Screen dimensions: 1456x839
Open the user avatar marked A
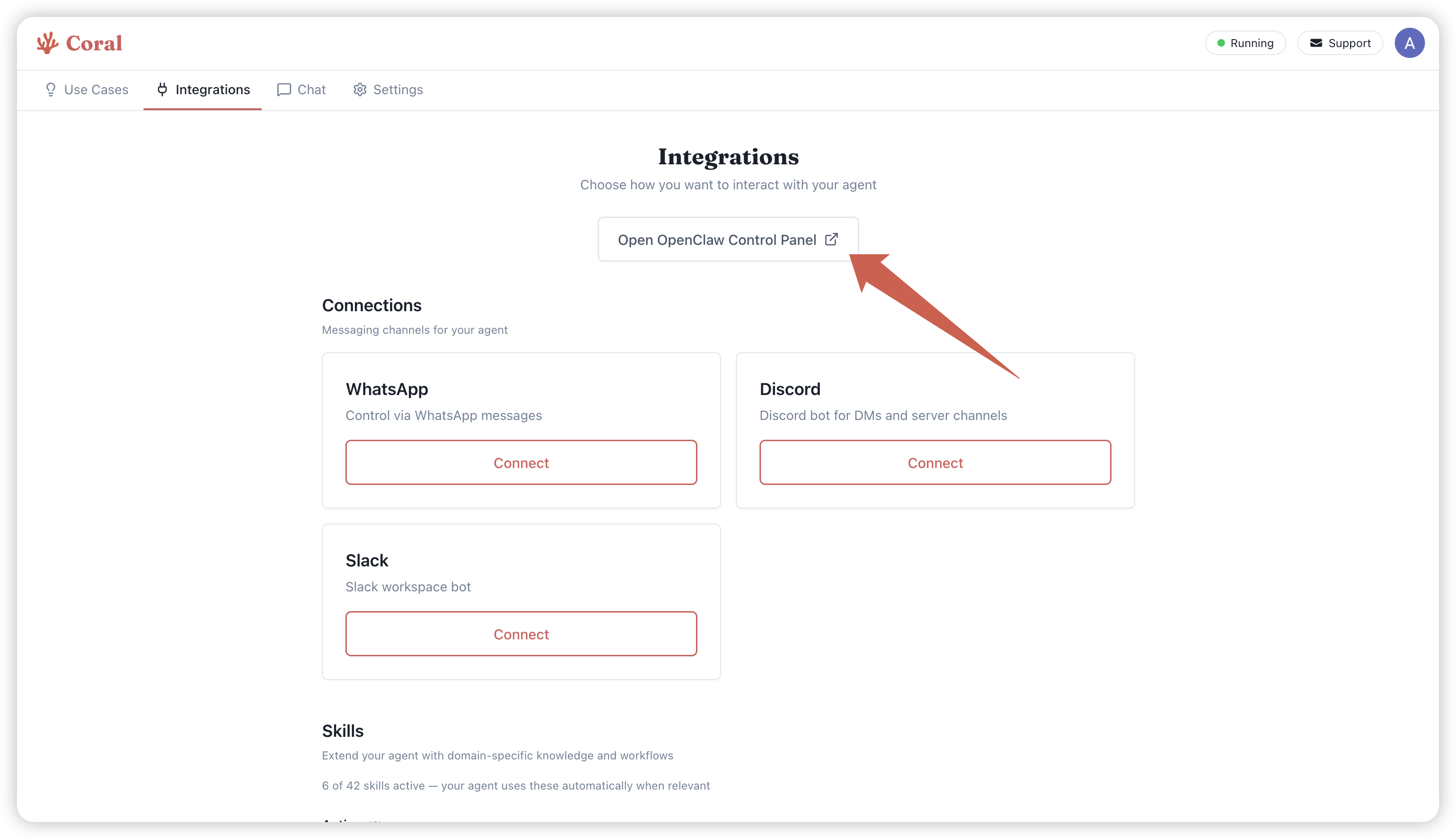[x=1409, y=42]
